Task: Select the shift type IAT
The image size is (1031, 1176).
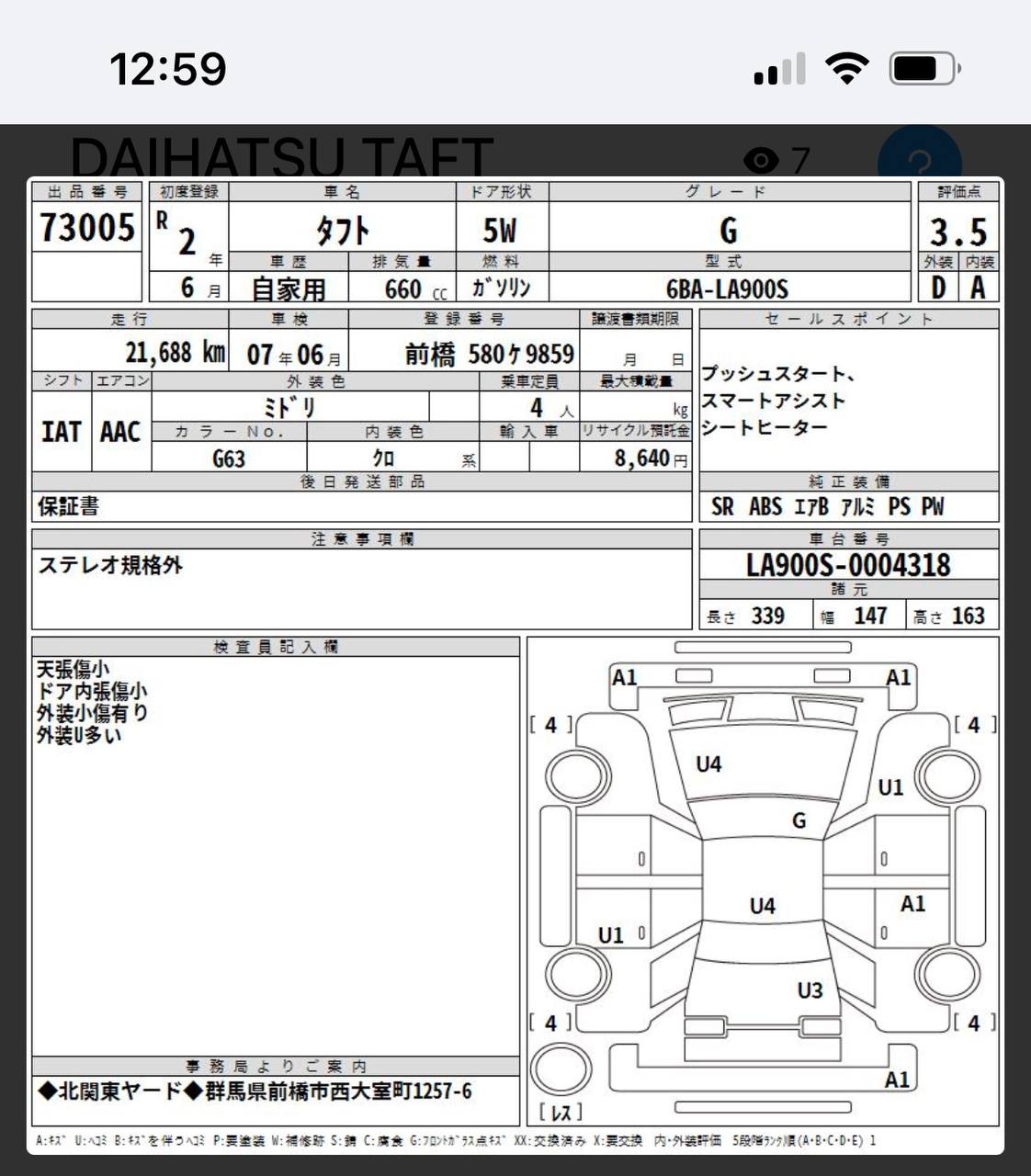Action: [62, 431]
